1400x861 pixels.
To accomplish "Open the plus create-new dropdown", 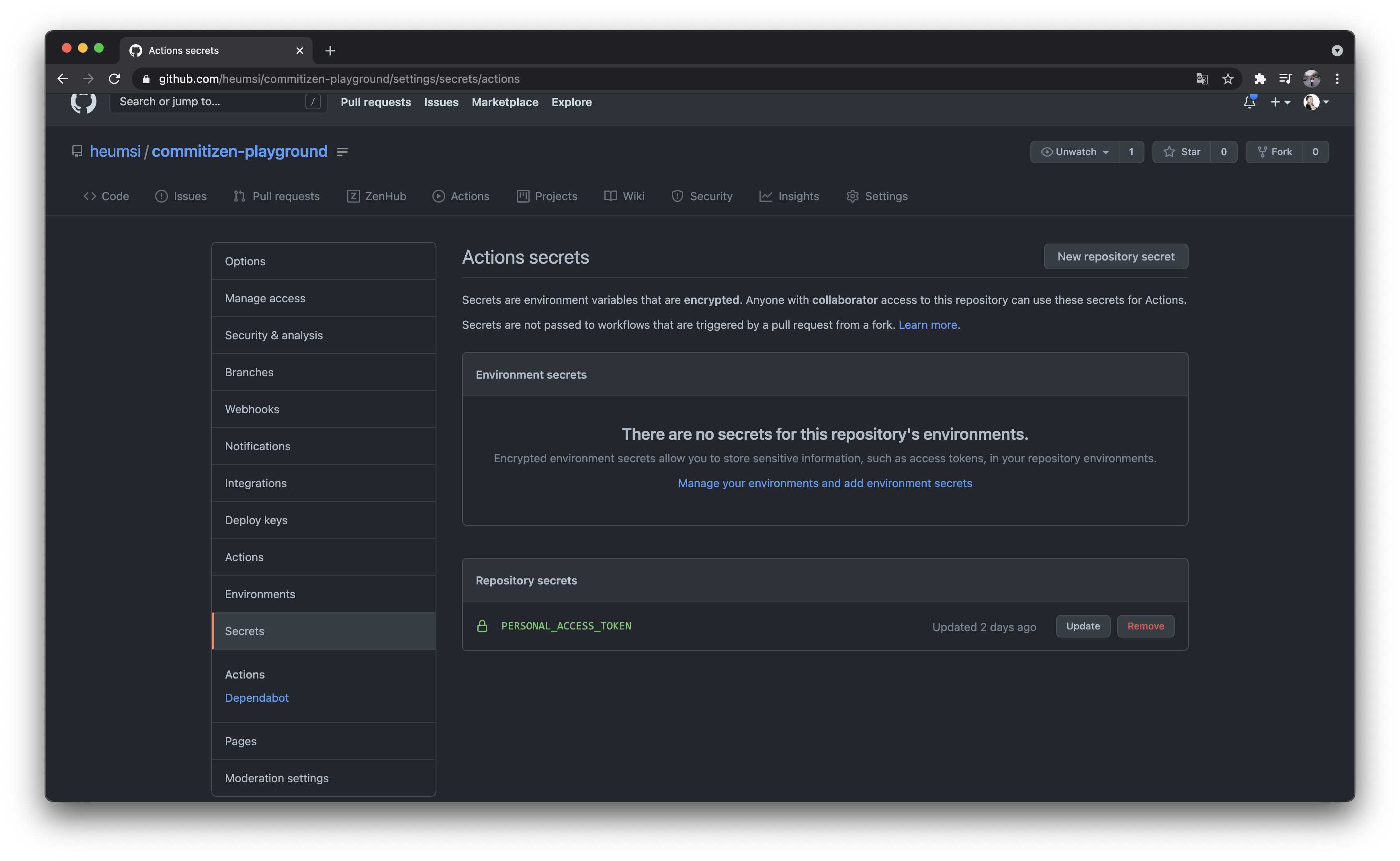I will point(1279,102).
